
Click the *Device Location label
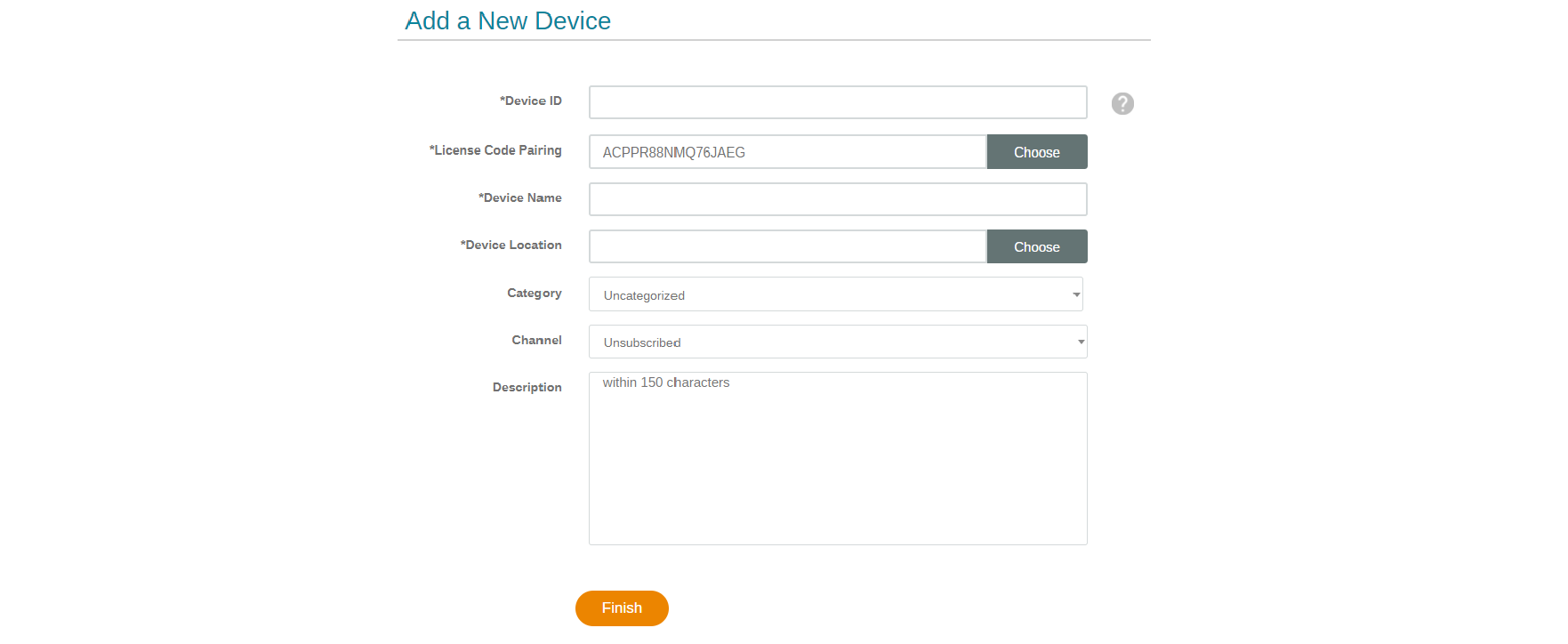(x=511, y=246)
